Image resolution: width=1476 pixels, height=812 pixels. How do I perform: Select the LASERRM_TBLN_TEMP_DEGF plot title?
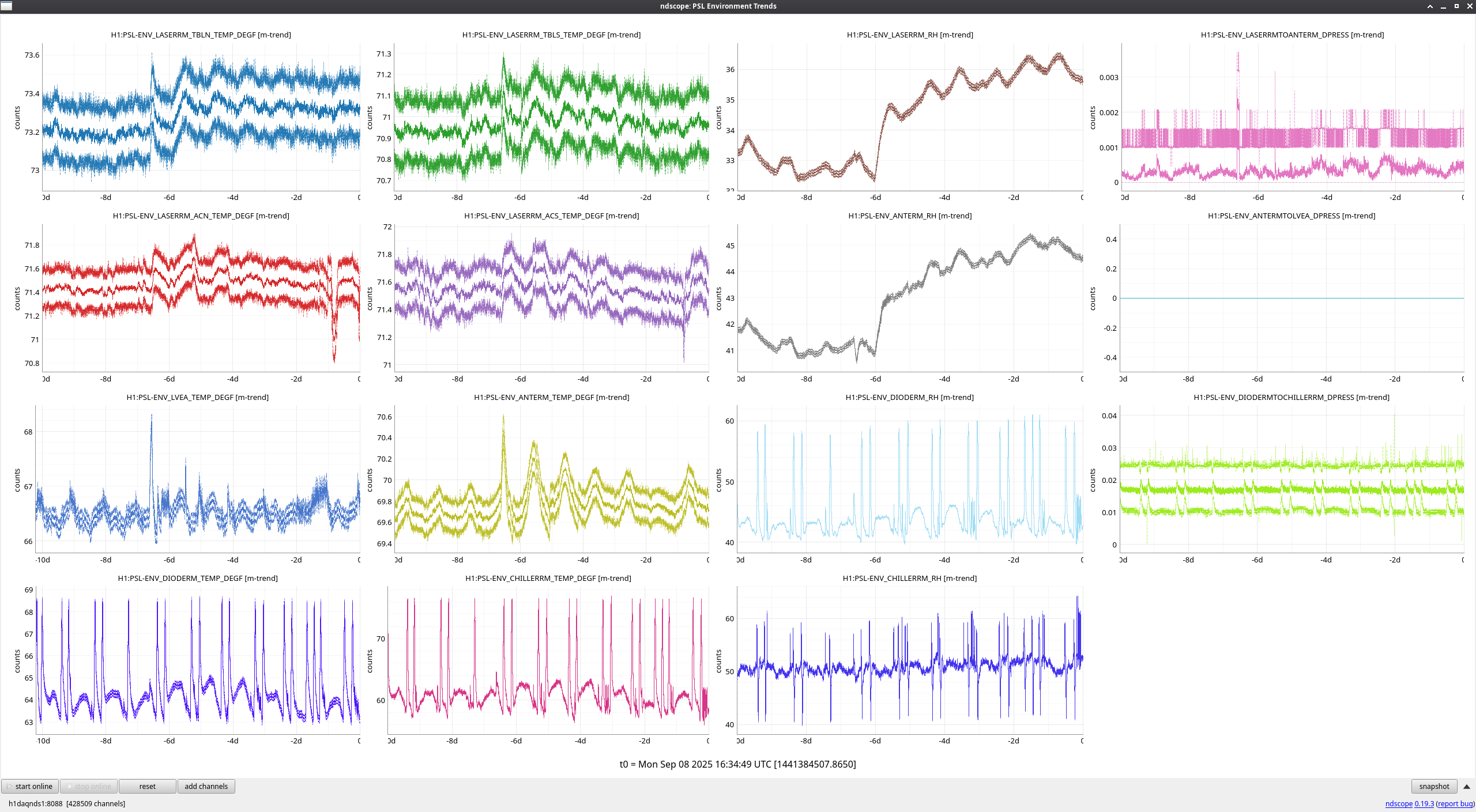pos(201,35)
